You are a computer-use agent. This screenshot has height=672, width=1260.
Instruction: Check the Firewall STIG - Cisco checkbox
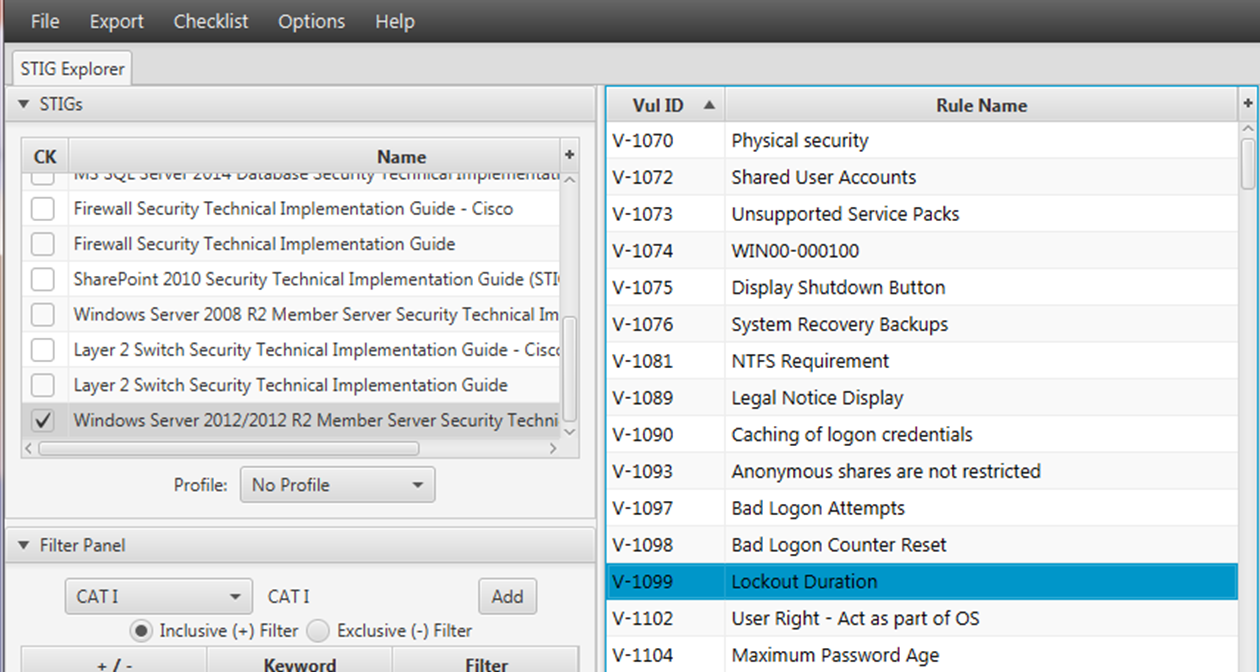pyautogui.click(x=42, y=209)
